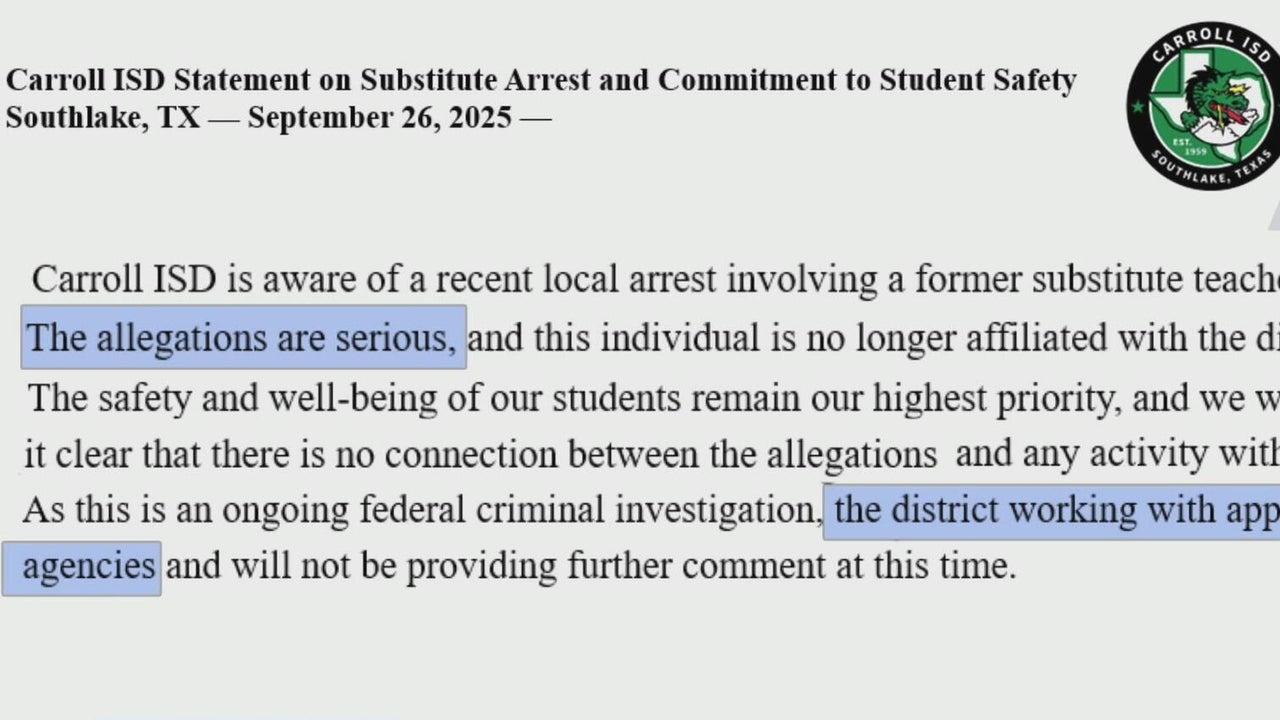Click the highlighted "The allegations are serious," text

click(x=242, y=338)
